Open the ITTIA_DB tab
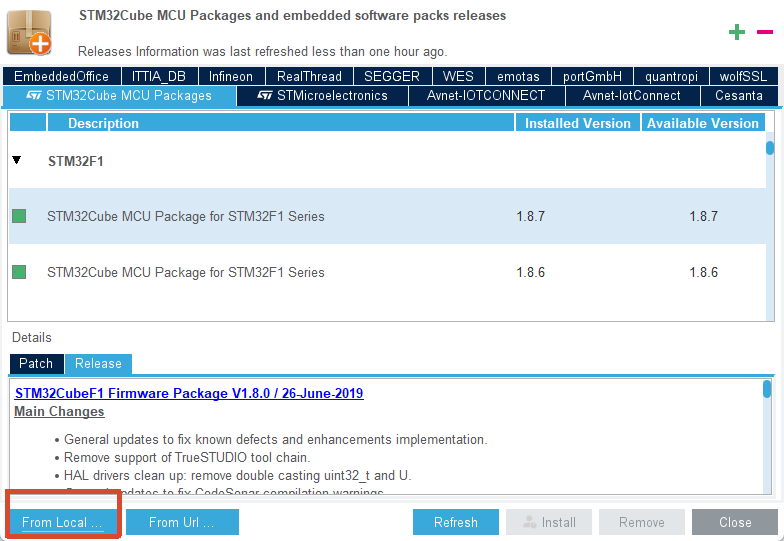The image size is (784, 541). point(159,76)
